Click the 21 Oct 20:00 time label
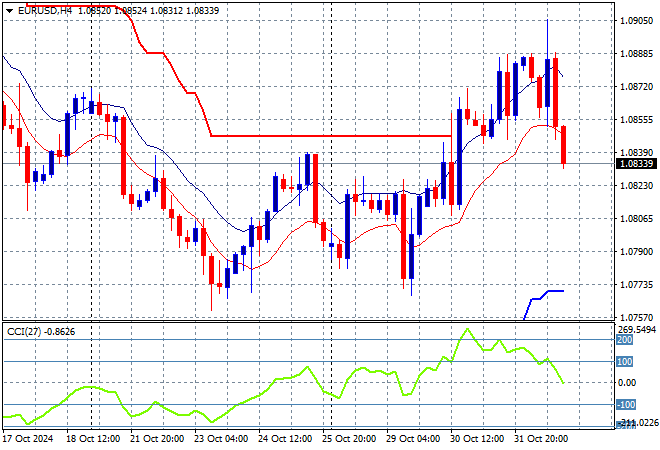 tap(157, 439)
